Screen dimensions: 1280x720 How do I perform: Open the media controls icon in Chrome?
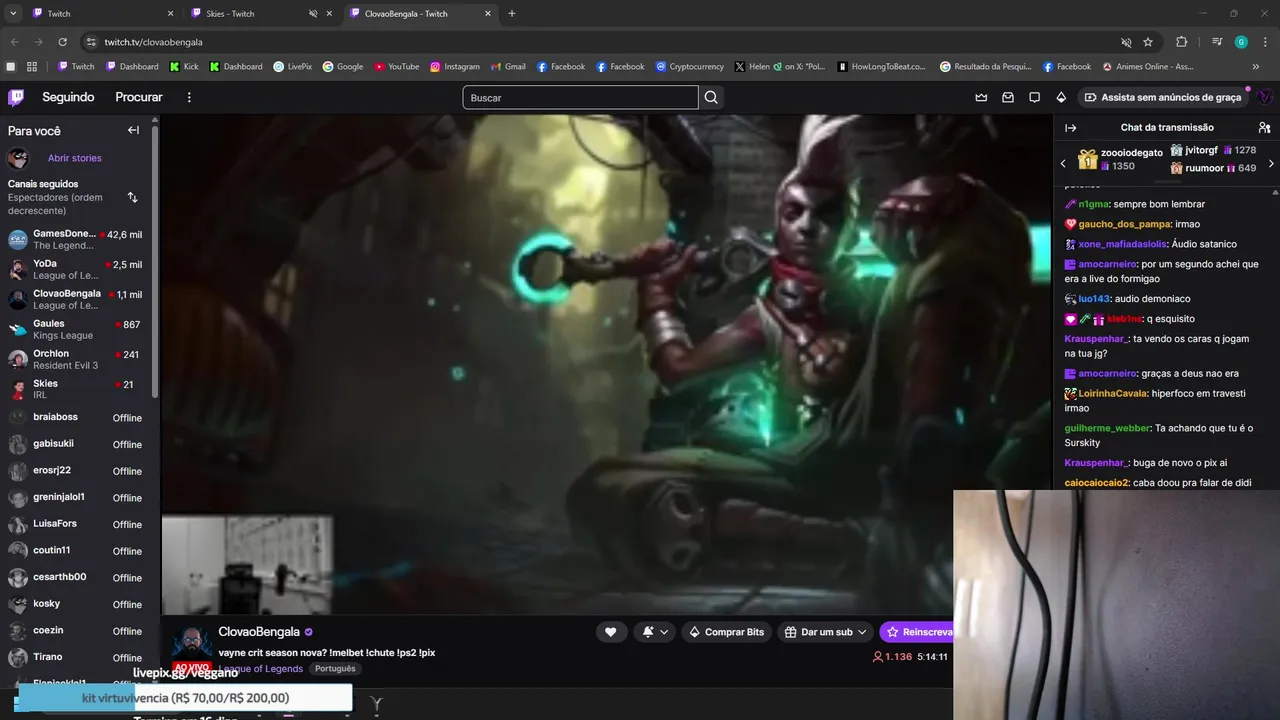coord(1216,42)
